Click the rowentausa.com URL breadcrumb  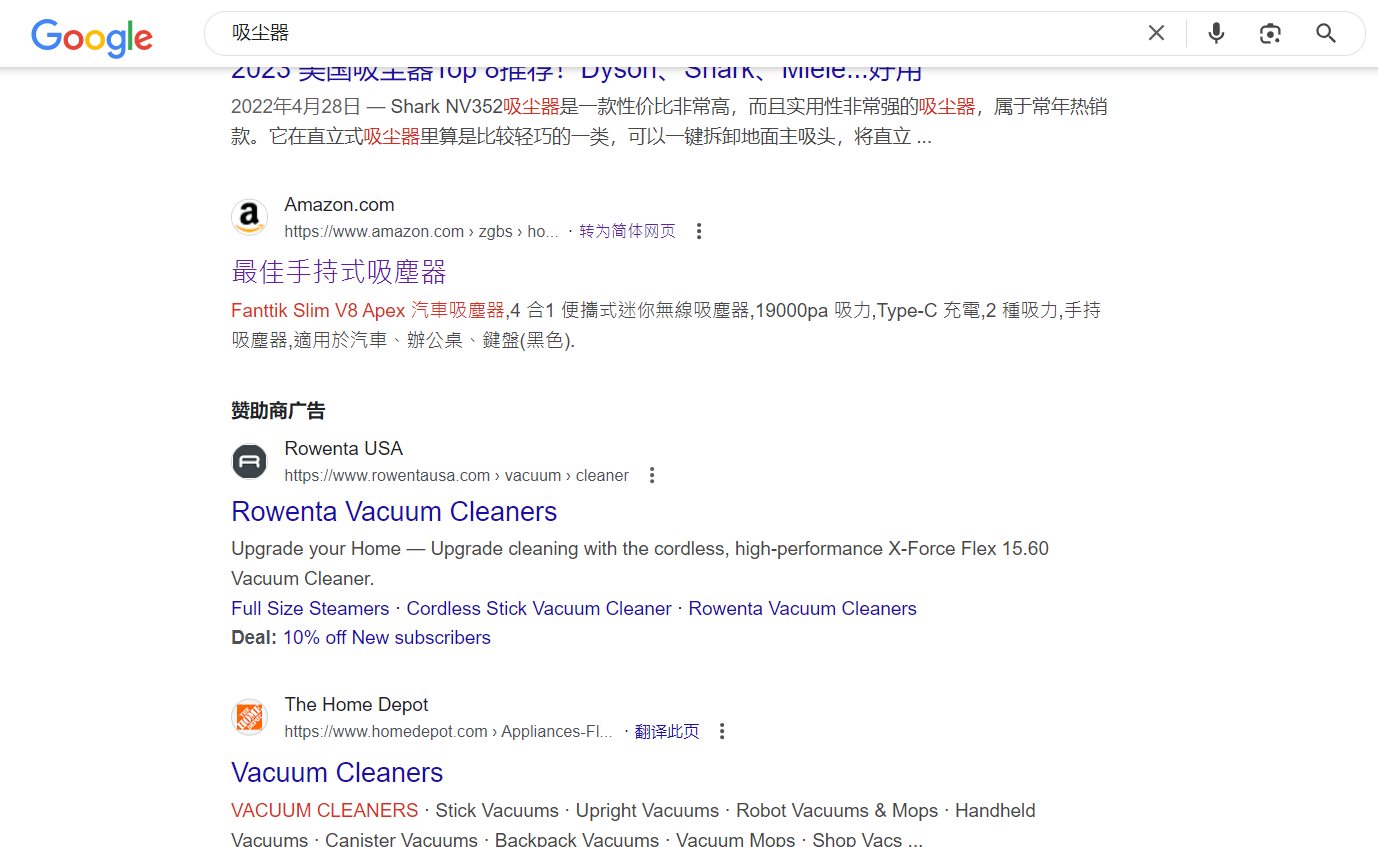pyautogui.click(x=457, y=475)
